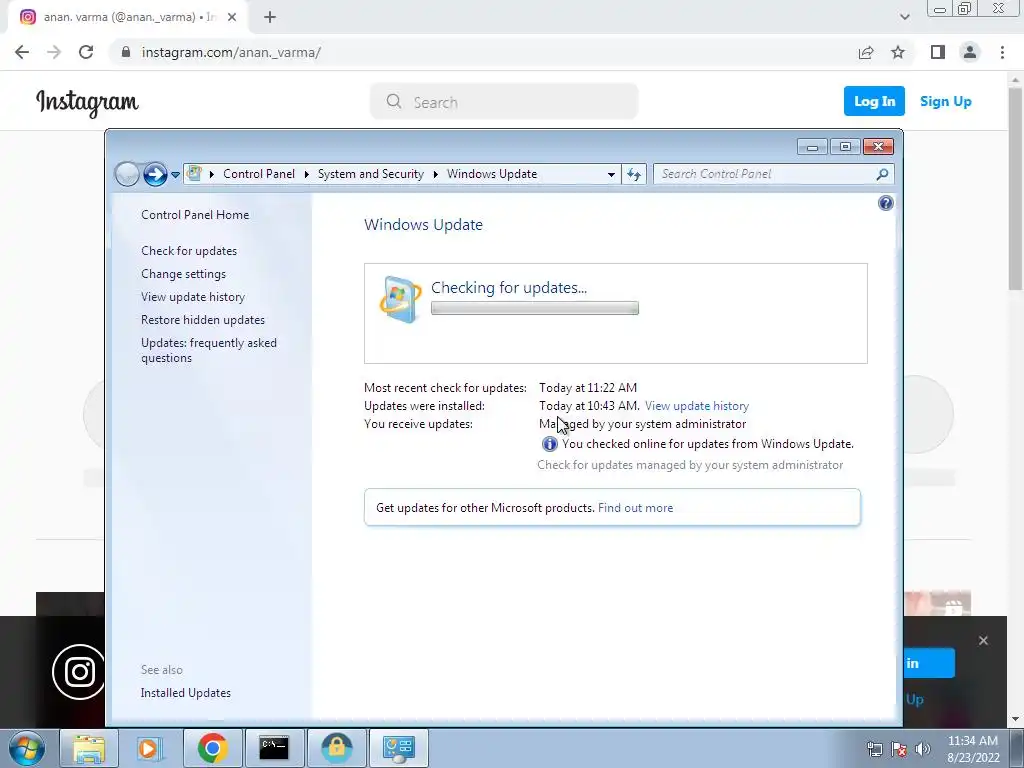Select Windows Update in the breadcrumb
Image resolution: width=1024 pixels, height=768 pixels.
click(x=492, y=174)
